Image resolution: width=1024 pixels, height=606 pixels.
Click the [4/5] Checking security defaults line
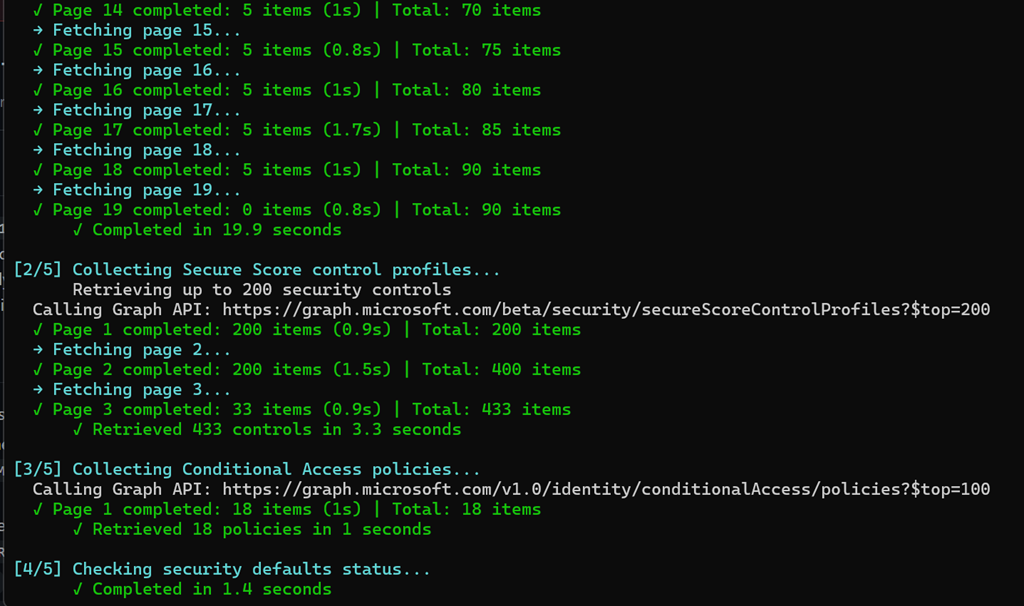tap(221, 570)
